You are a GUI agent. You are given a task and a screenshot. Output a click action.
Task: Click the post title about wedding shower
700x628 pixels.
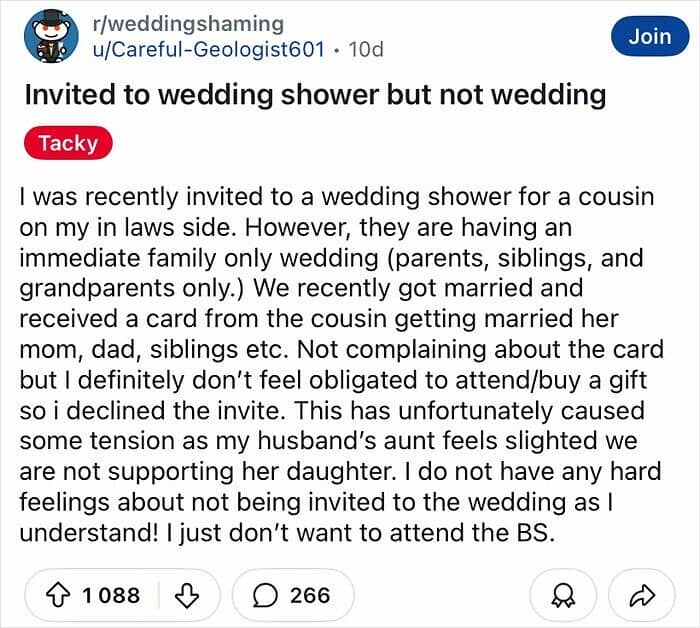(x=315, y=95)
